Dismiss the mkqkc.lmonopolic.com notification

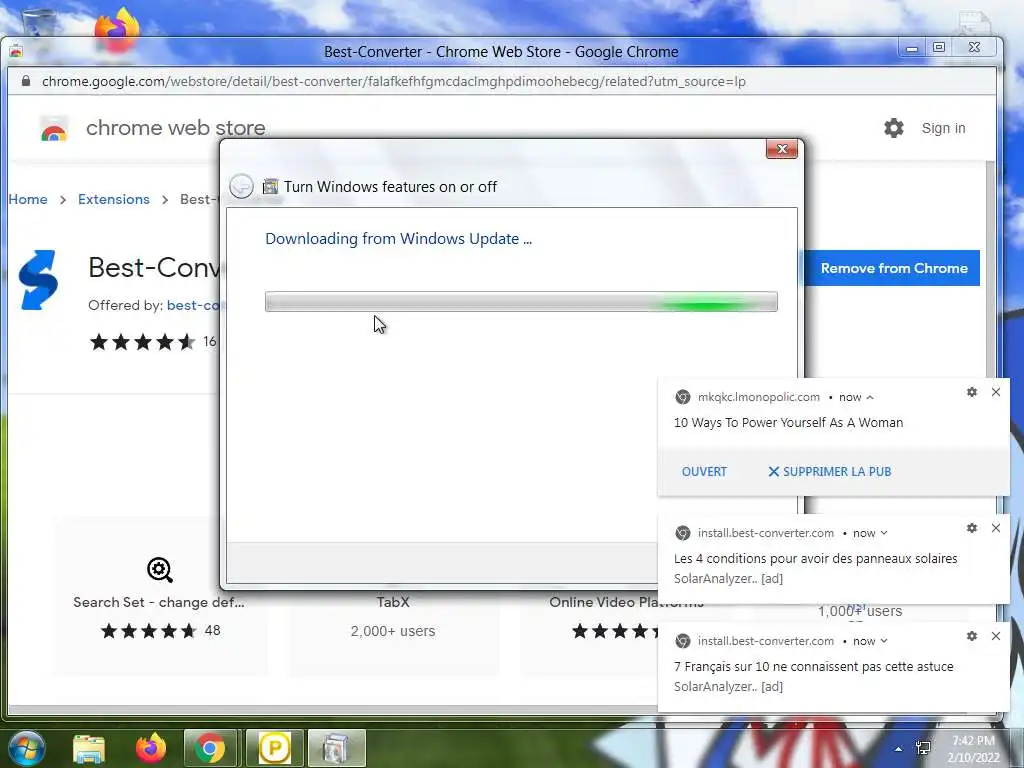pos(996,392)
